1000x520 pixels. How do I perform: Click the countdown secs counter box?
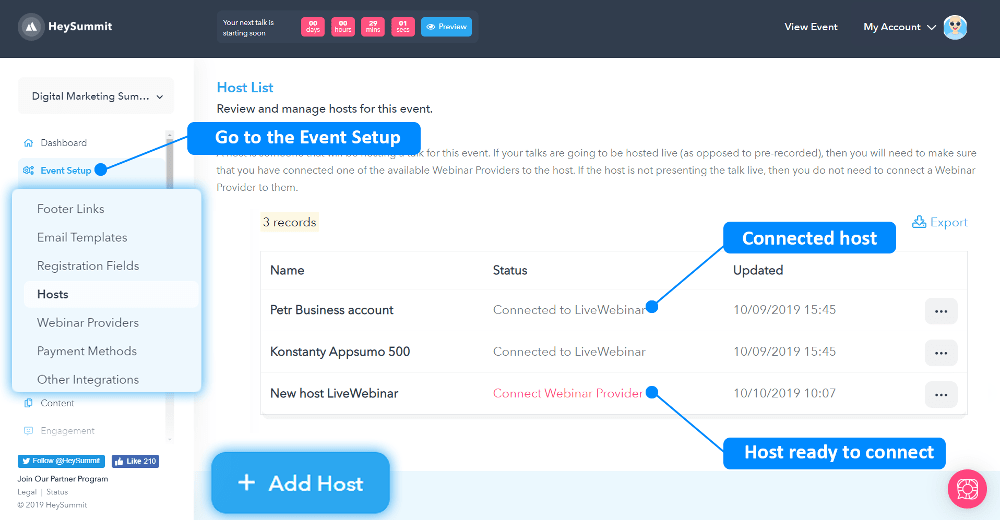[x=402, y=27]
